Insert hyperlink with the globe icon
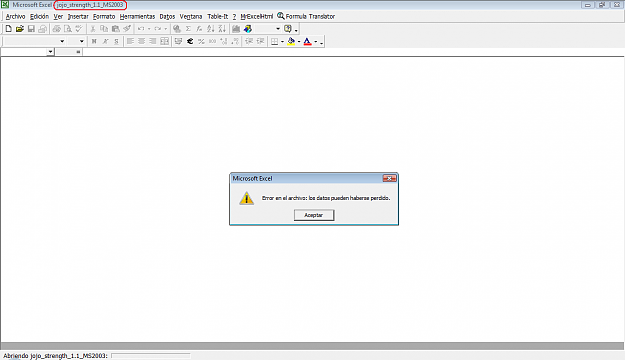 click(177, 29)
